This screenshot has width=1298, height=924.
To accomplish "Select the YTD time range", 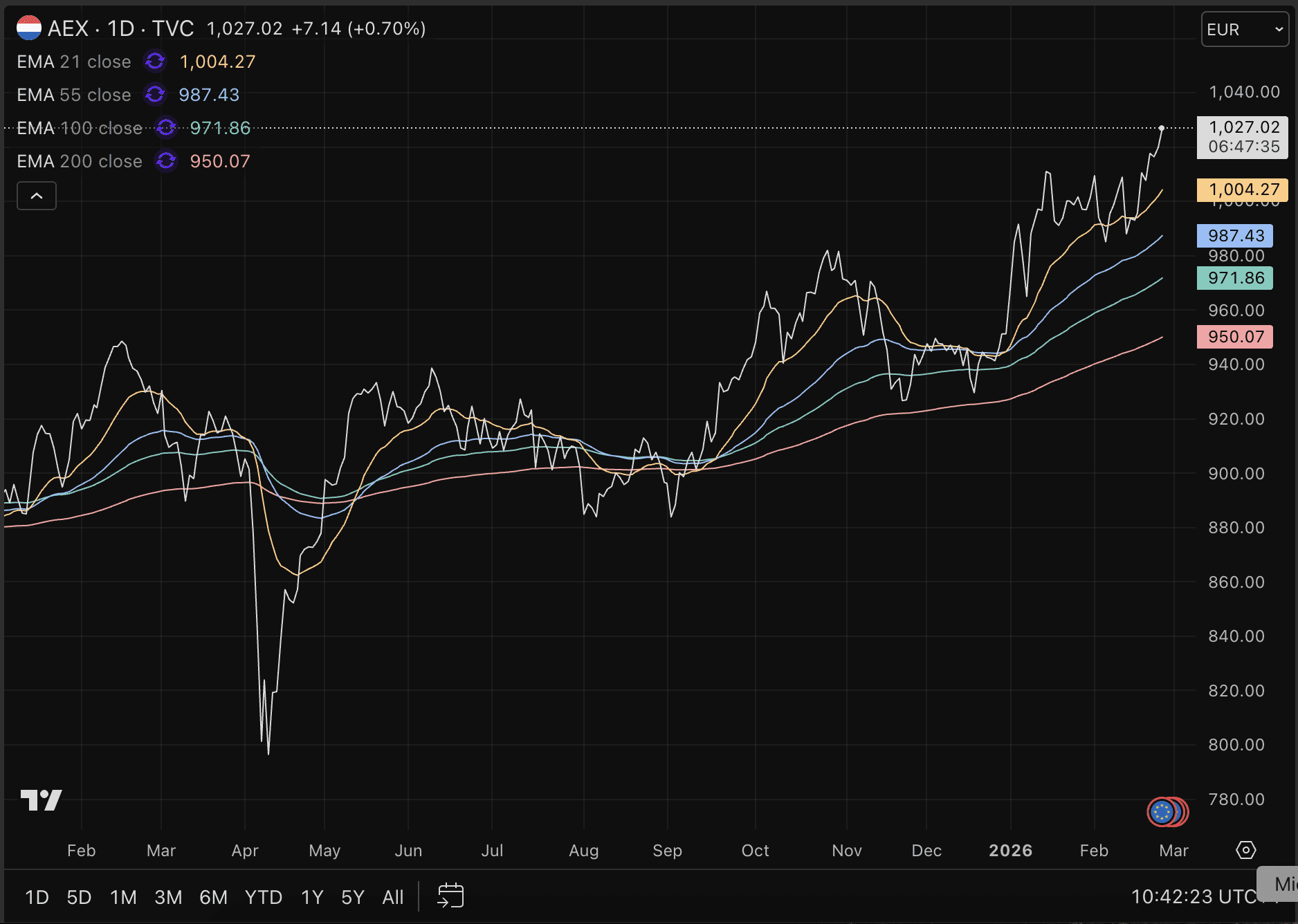I will (x=263, y=897).
